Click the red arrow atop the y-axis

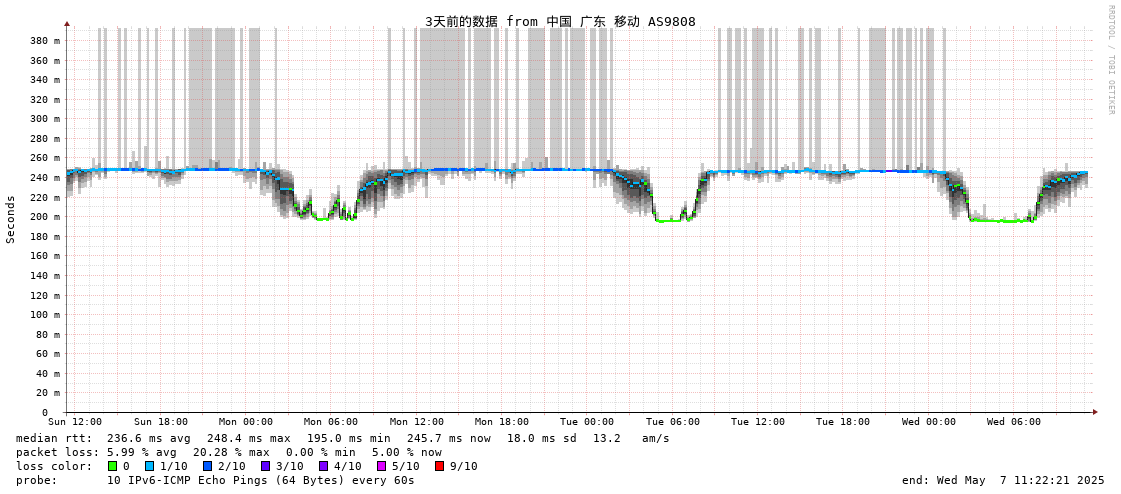coord(66,24)
